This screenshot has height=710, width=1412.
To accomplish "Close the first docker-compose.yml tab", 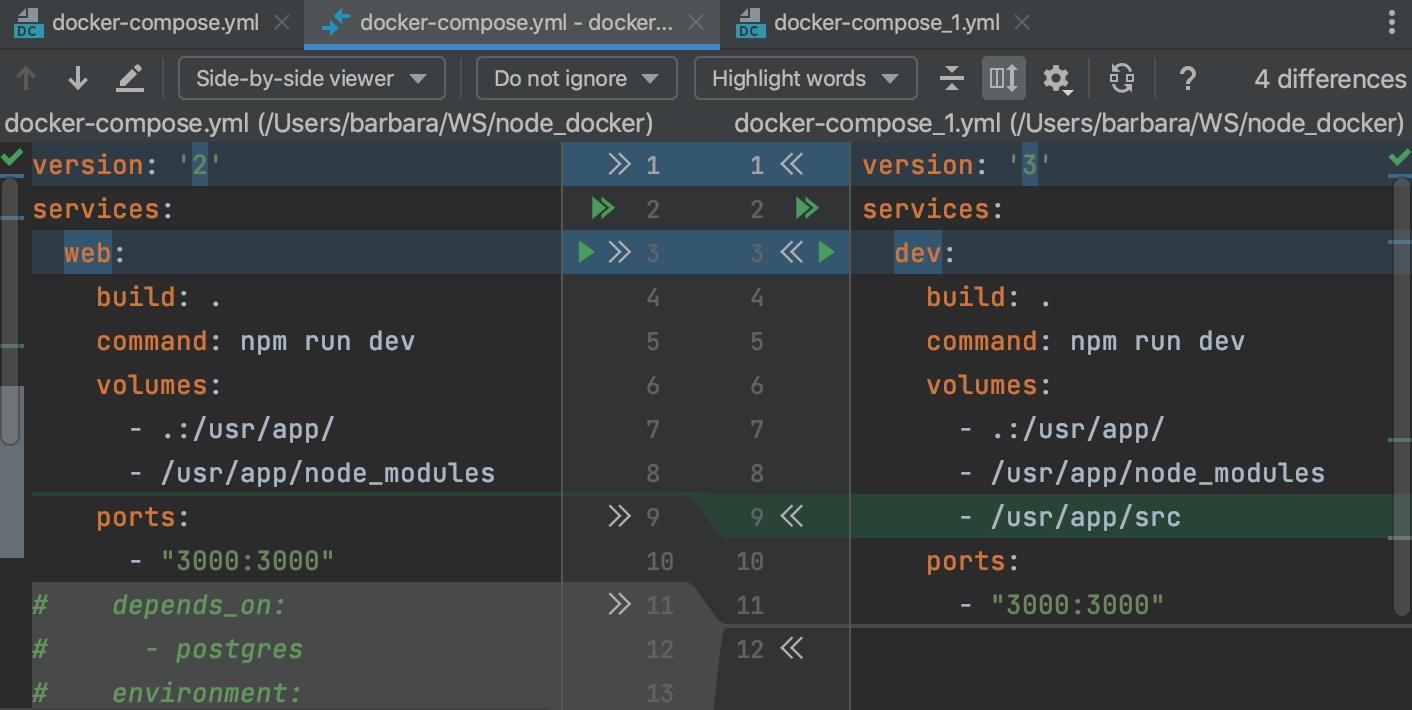I will 283,23.
